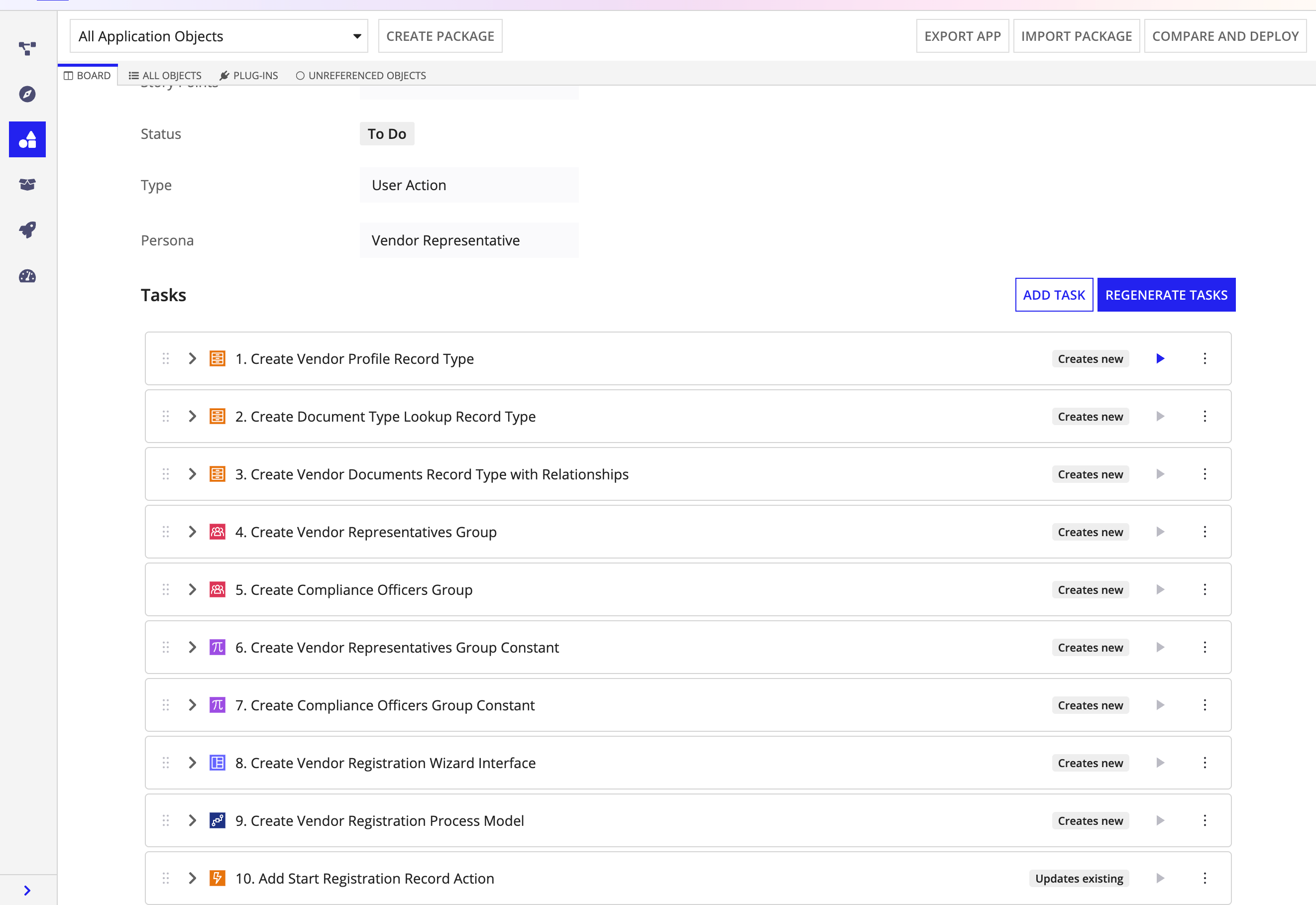Click Compare and Deploy button

[1226, 36]
